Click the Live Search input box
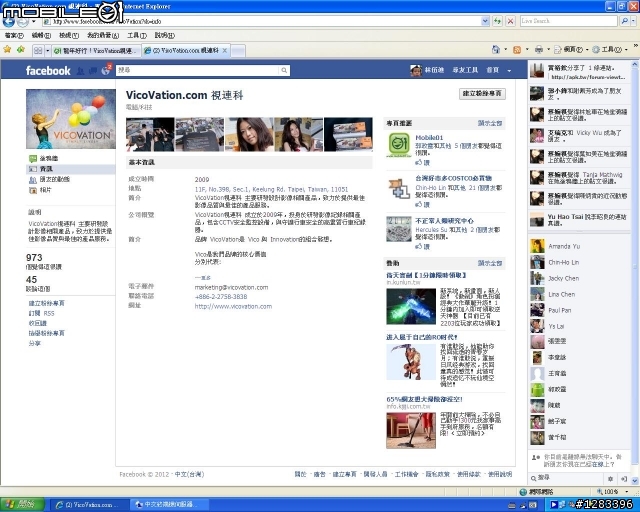Screen dimensions: 640x512 click(569, 21)
